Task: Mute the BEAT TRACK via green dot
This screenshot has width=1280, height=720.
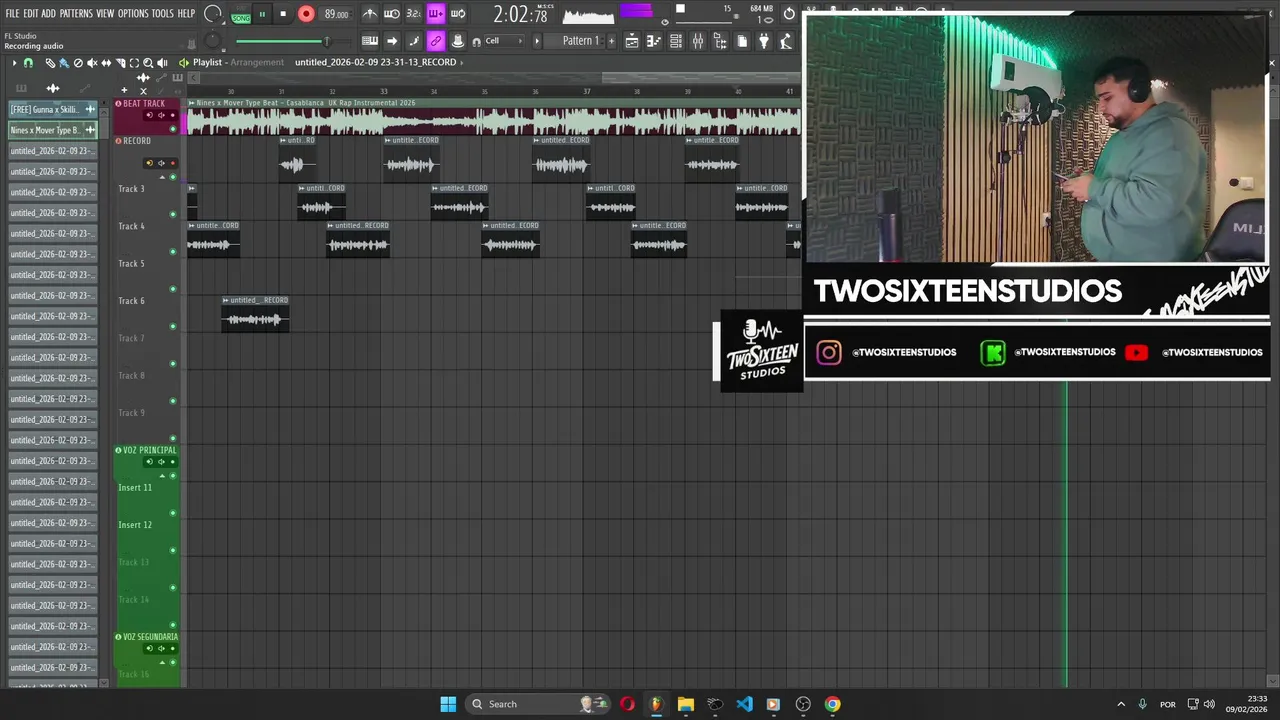Action: pos(173,128)
